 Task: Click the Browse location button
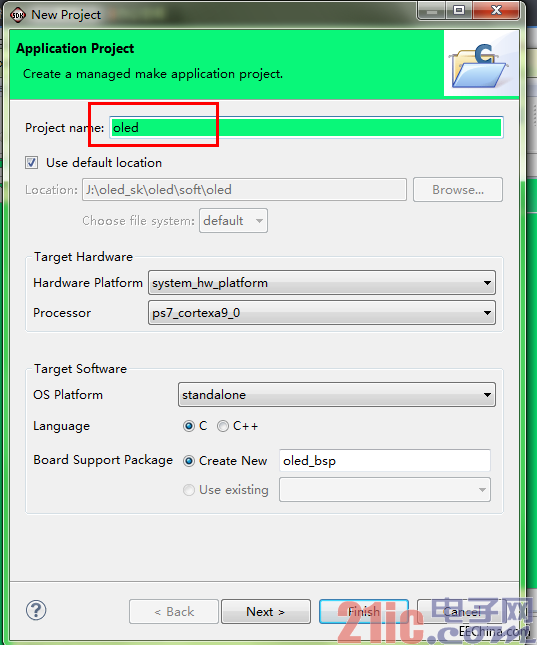tap(458, 190)
